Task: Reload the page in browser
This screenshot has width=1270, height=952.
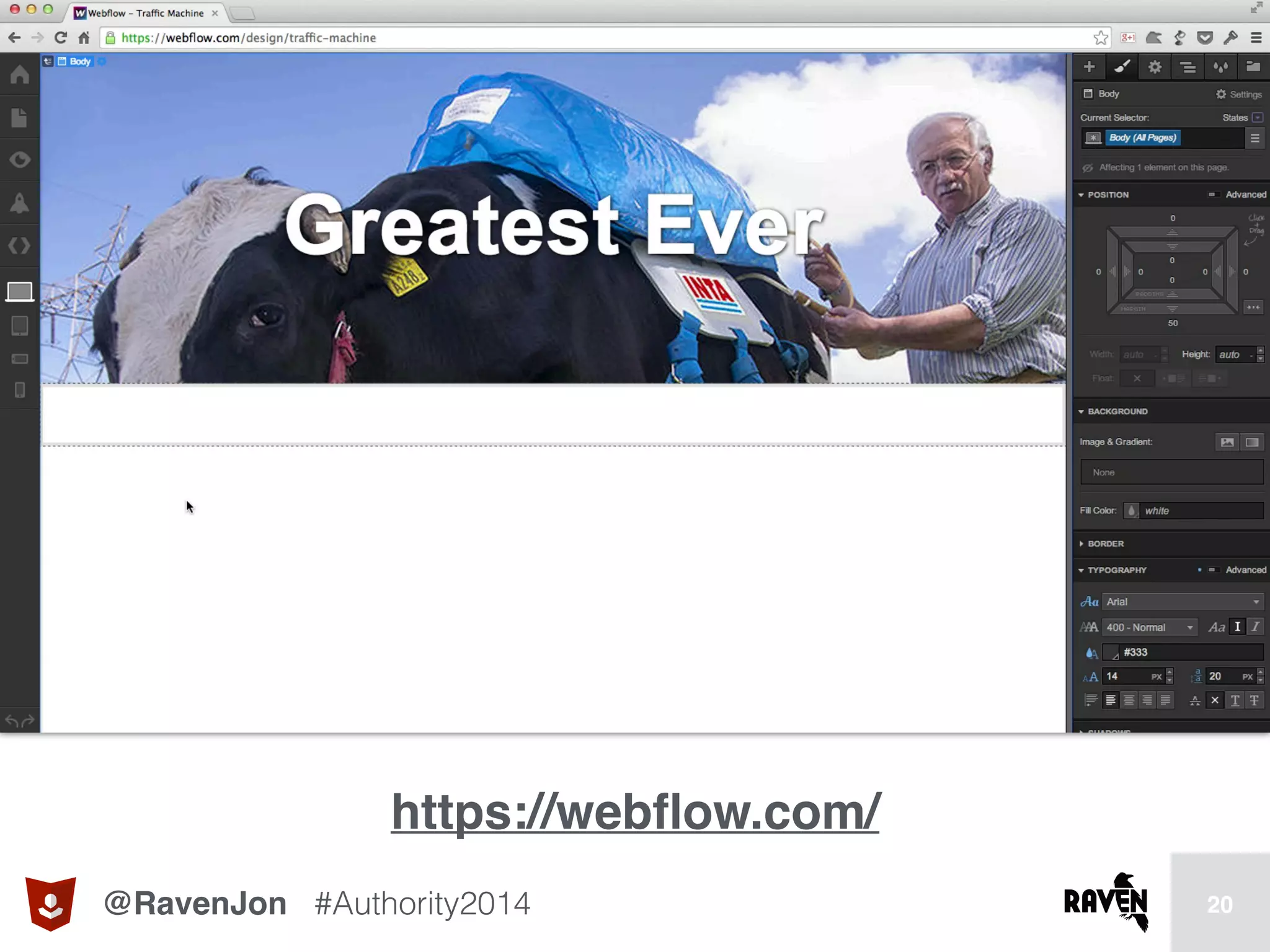Action: (x=60, y=38)
